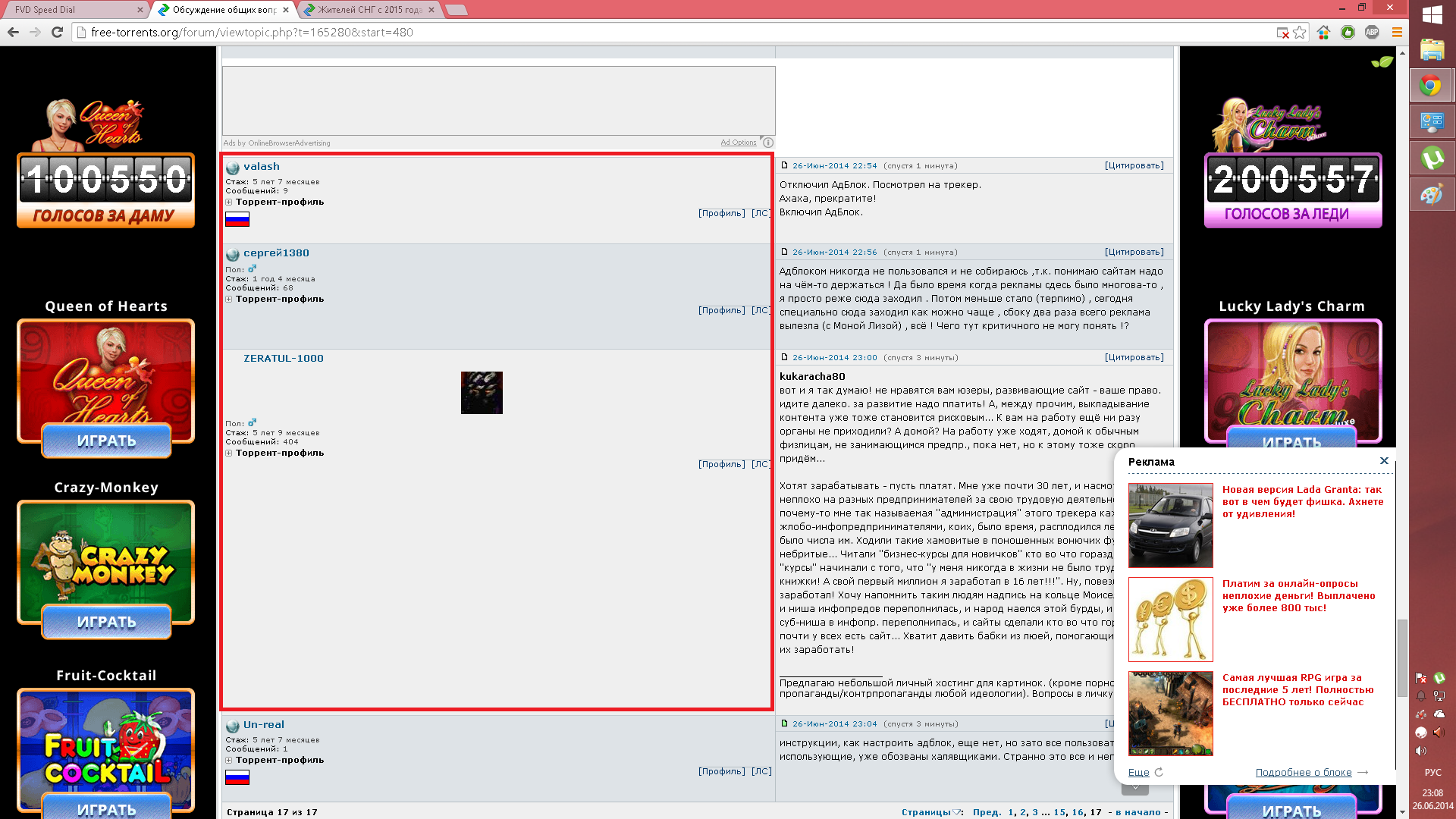
Task: Bookmark this page with the star icon
Action: click(1300, 33)
